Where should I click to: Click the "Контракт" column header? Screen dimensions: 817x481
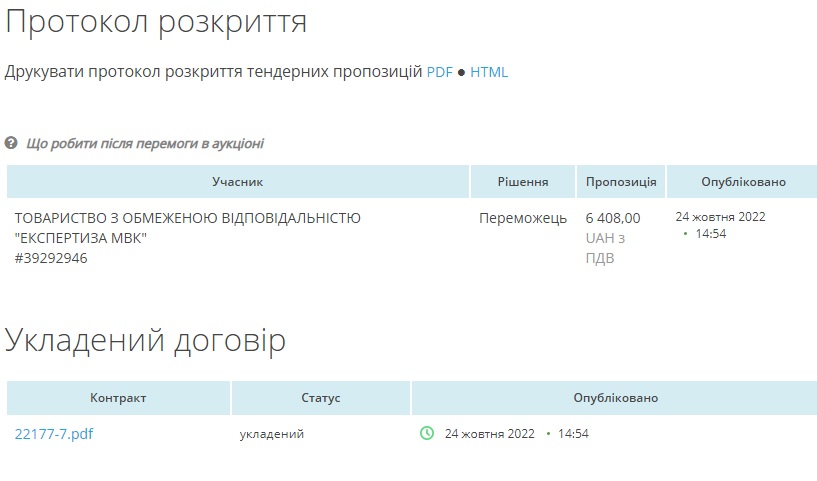click(x=118, y=398)
